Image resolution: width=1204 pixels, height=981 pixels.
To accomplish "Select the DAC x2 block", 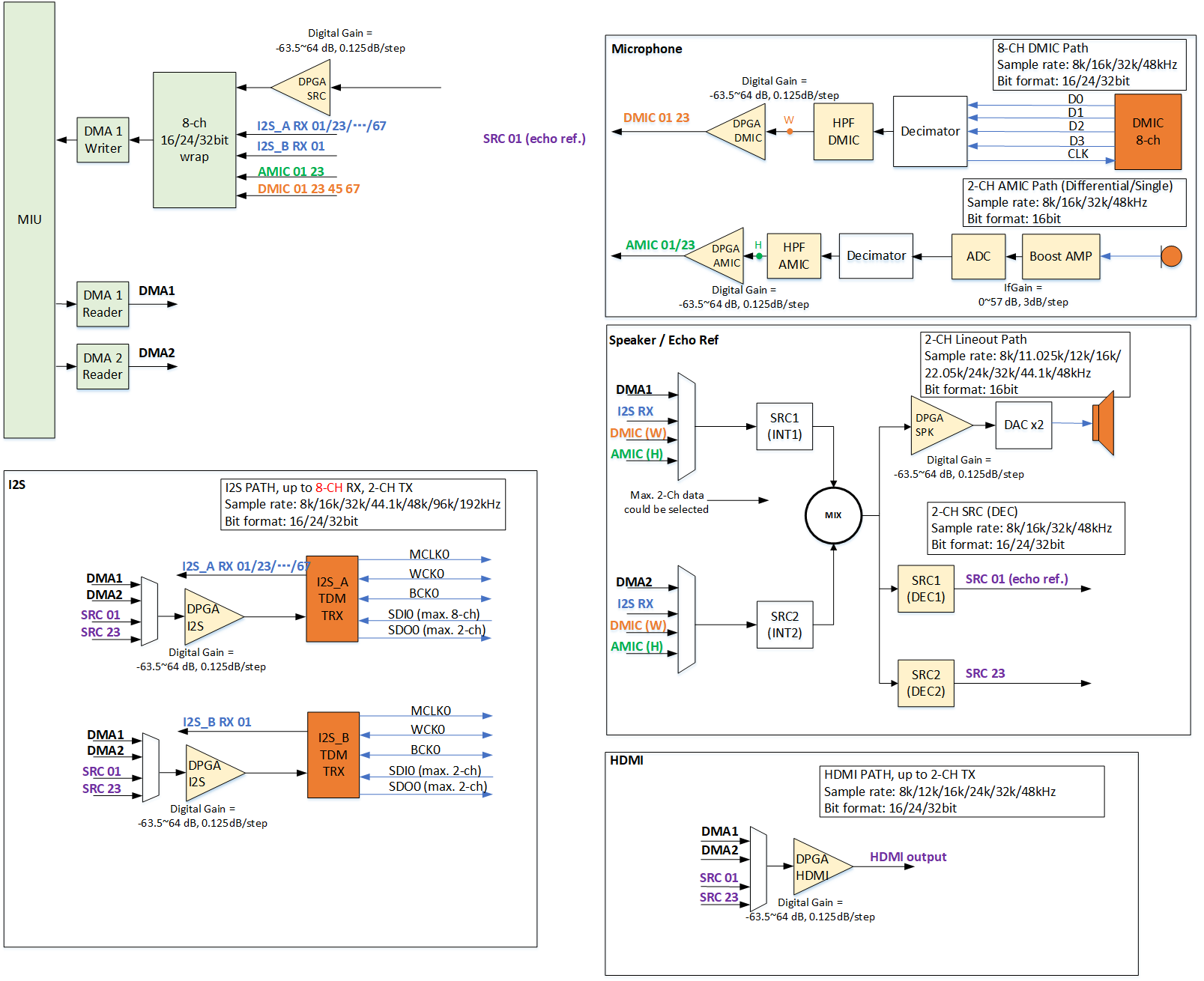I will click(x=1023, y=425).
